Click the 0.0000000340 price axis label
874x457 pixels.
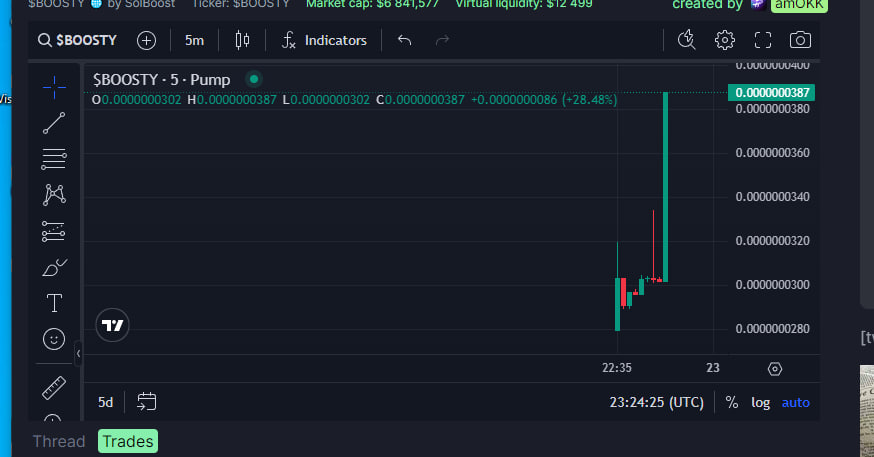click(772, 197)
